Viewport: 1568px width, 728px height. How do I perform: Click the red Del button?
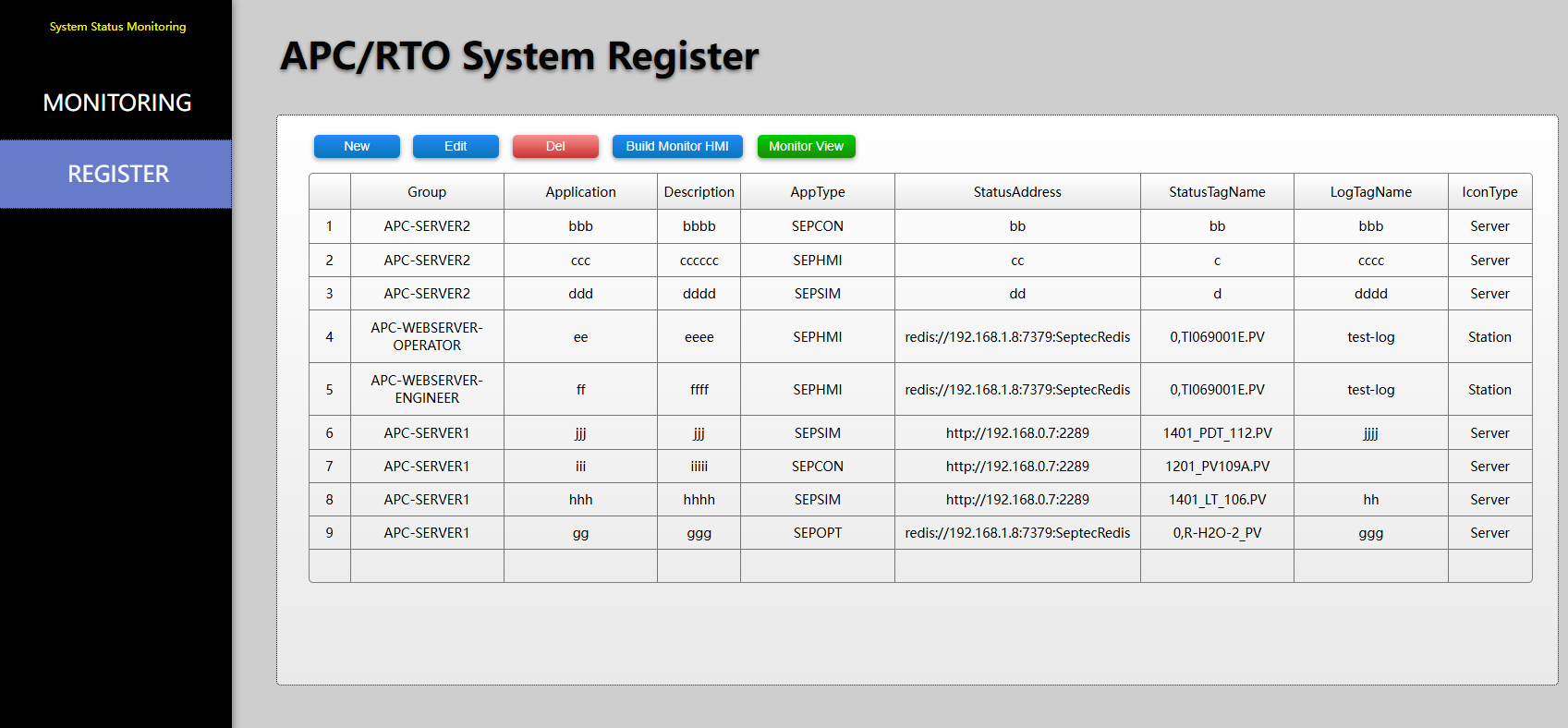click(555, 146)
